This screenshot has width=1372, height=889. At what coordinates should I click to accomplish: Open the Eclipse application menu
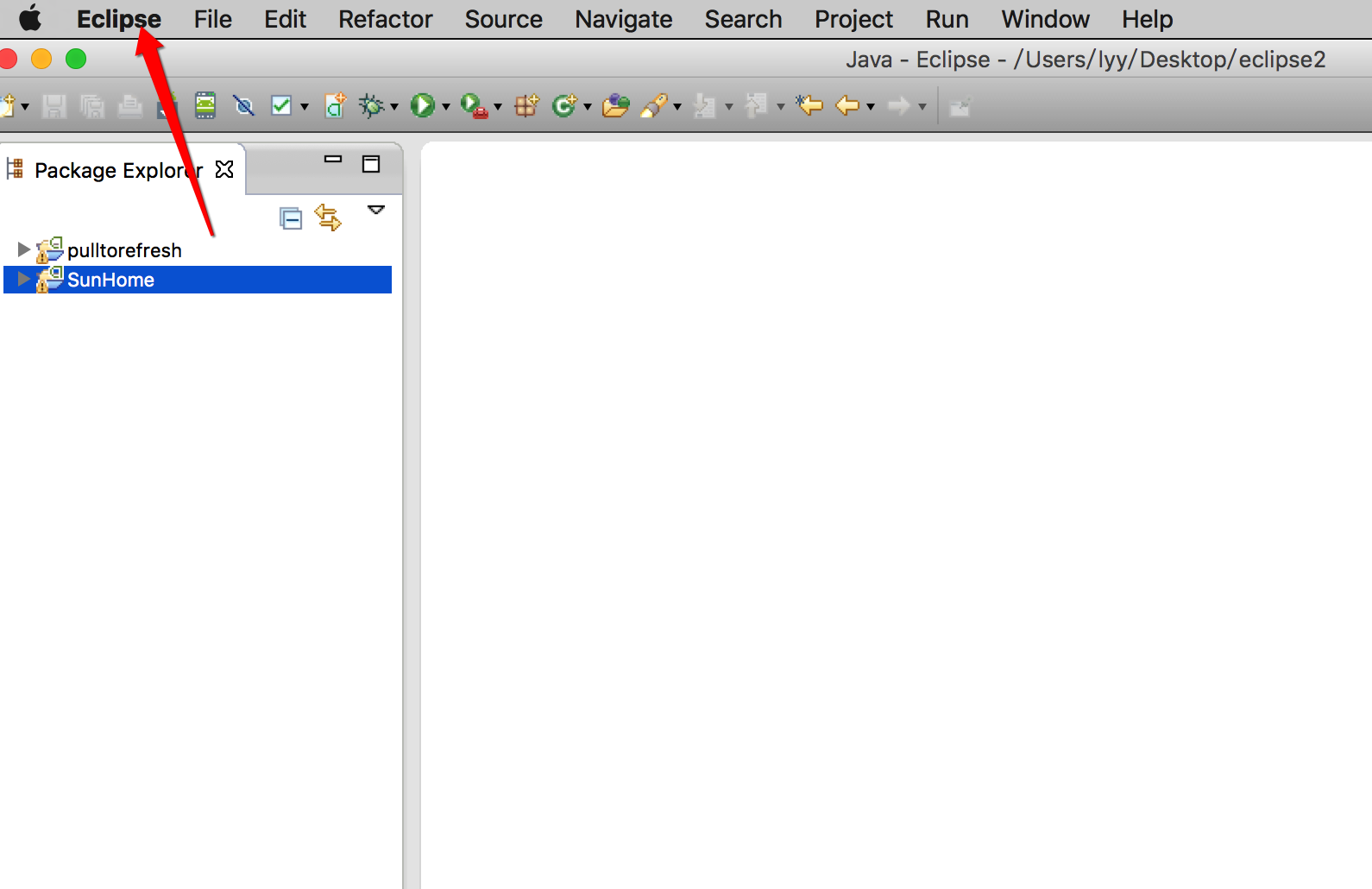(x=119, y=19)
